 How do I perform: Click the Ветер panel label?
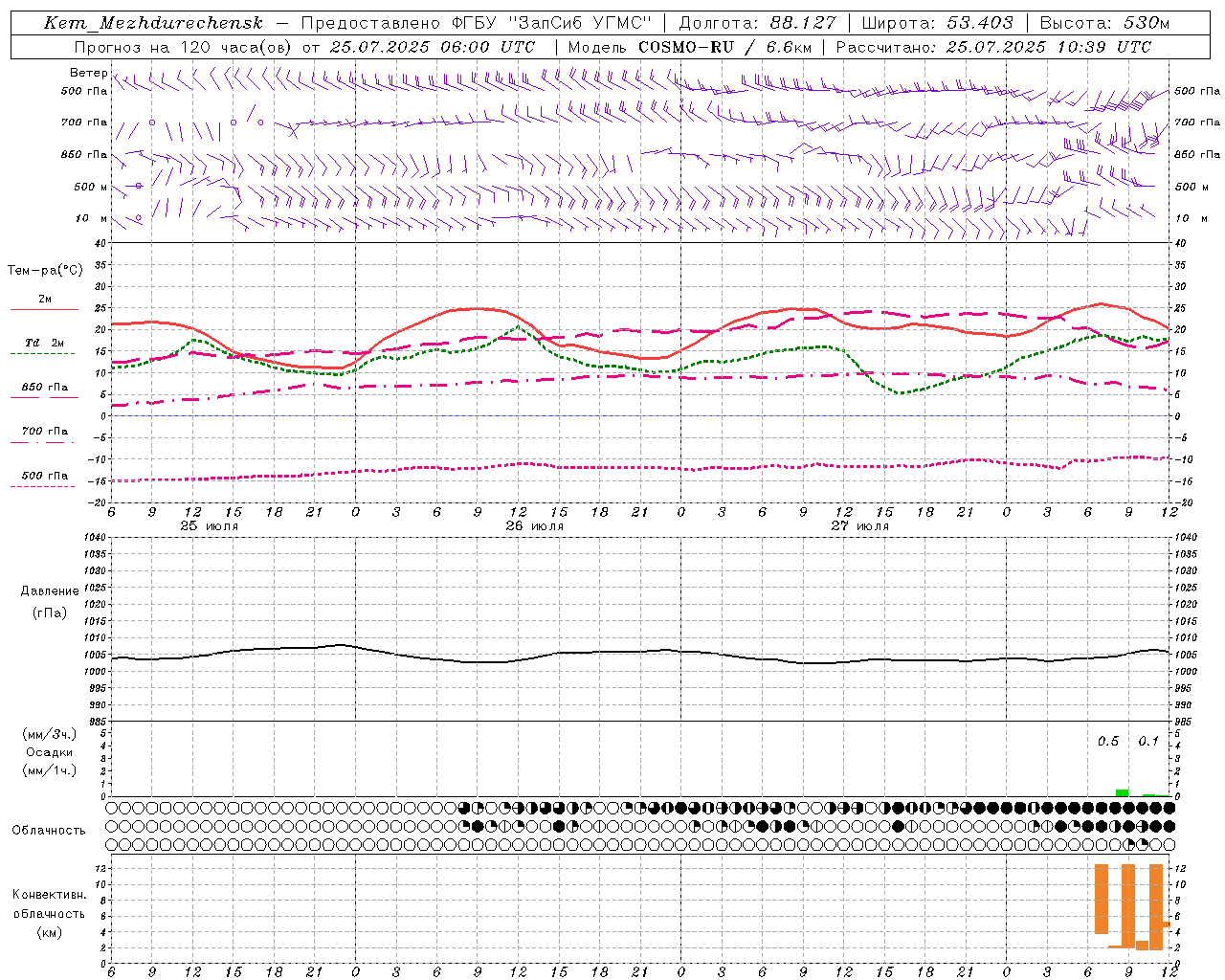(89, 73)
